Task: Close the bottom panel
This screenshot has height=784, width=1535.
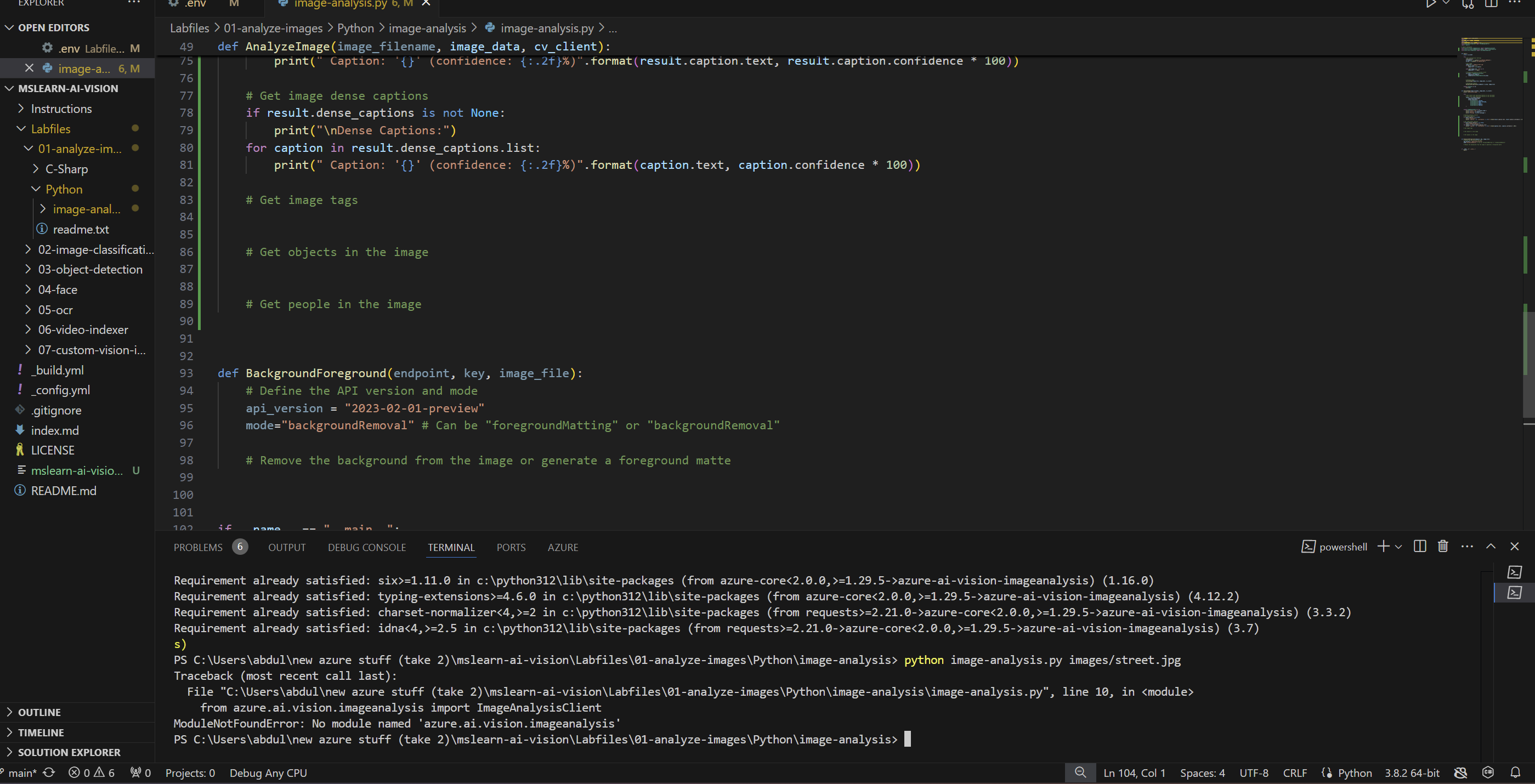Action: point(1515,546)
